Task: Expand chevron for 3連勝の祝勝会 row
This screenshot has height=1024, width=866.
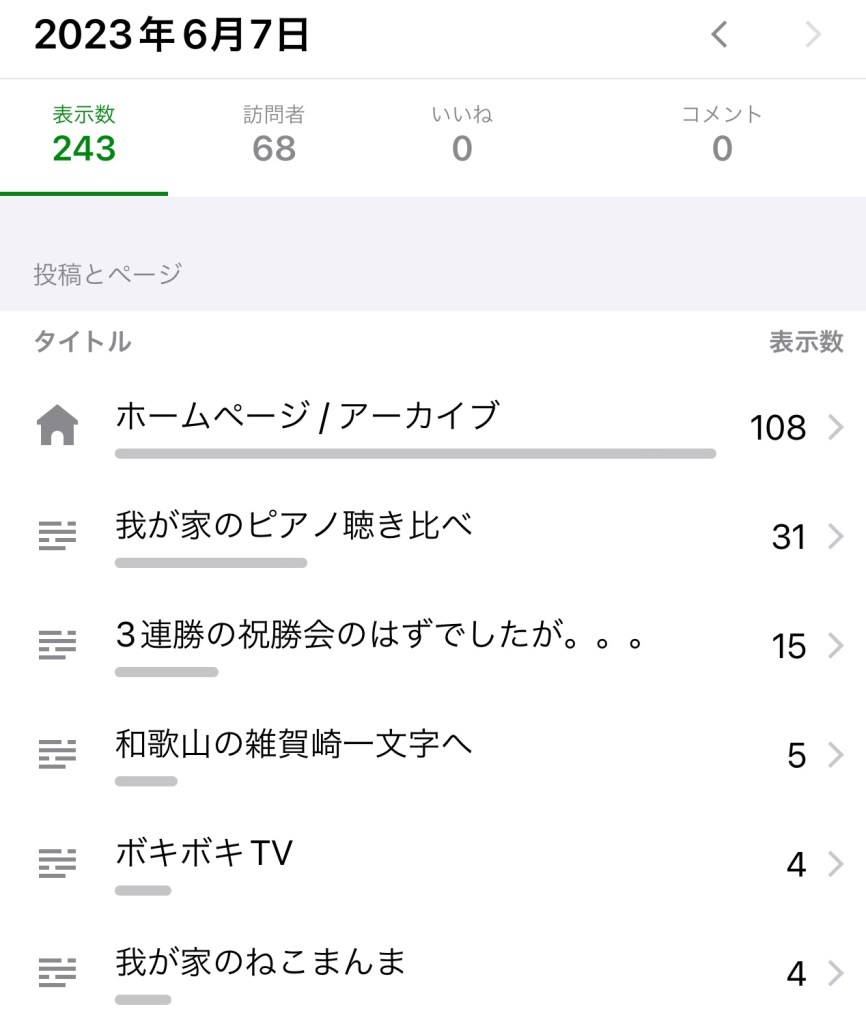Action: [836, 646]
